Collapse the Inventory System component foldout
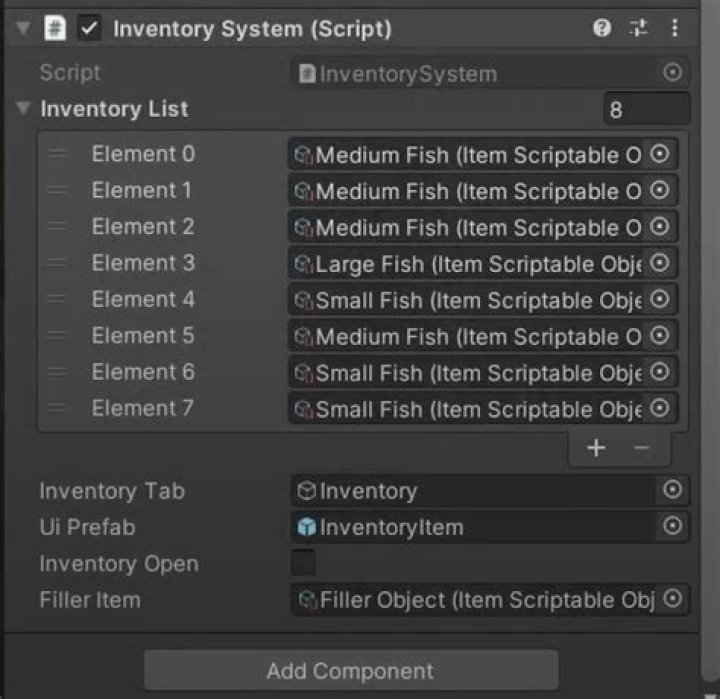 [23, 29]
